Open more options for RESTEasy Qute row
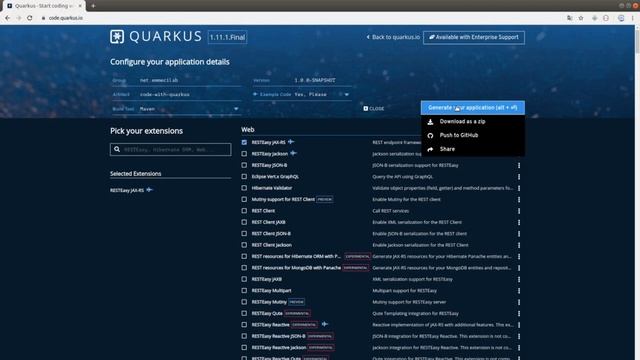The image size is (640, 360). click(x=519, y=313)
